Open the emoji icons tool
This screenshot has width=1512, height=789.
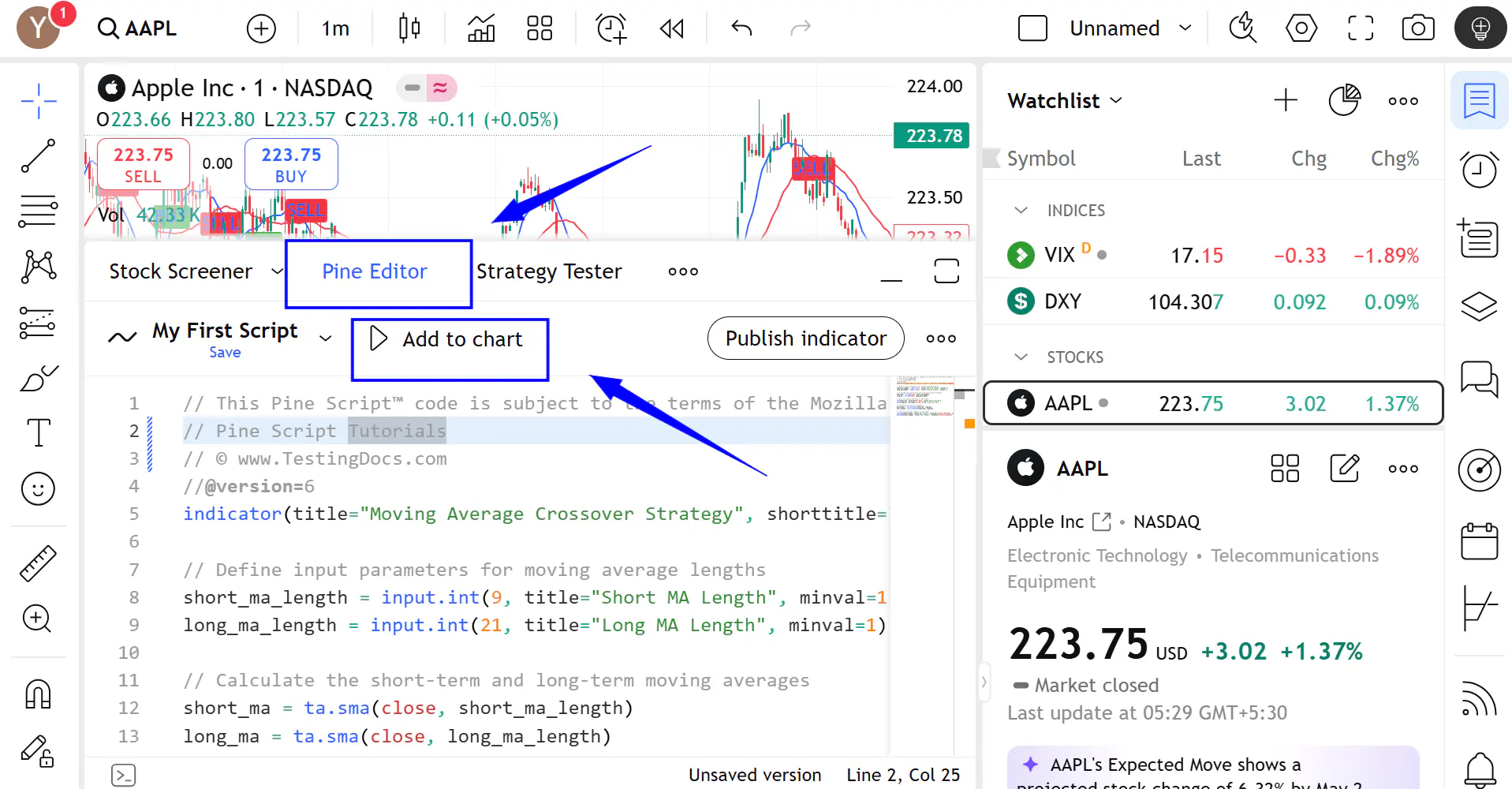[x=38, y=489]
